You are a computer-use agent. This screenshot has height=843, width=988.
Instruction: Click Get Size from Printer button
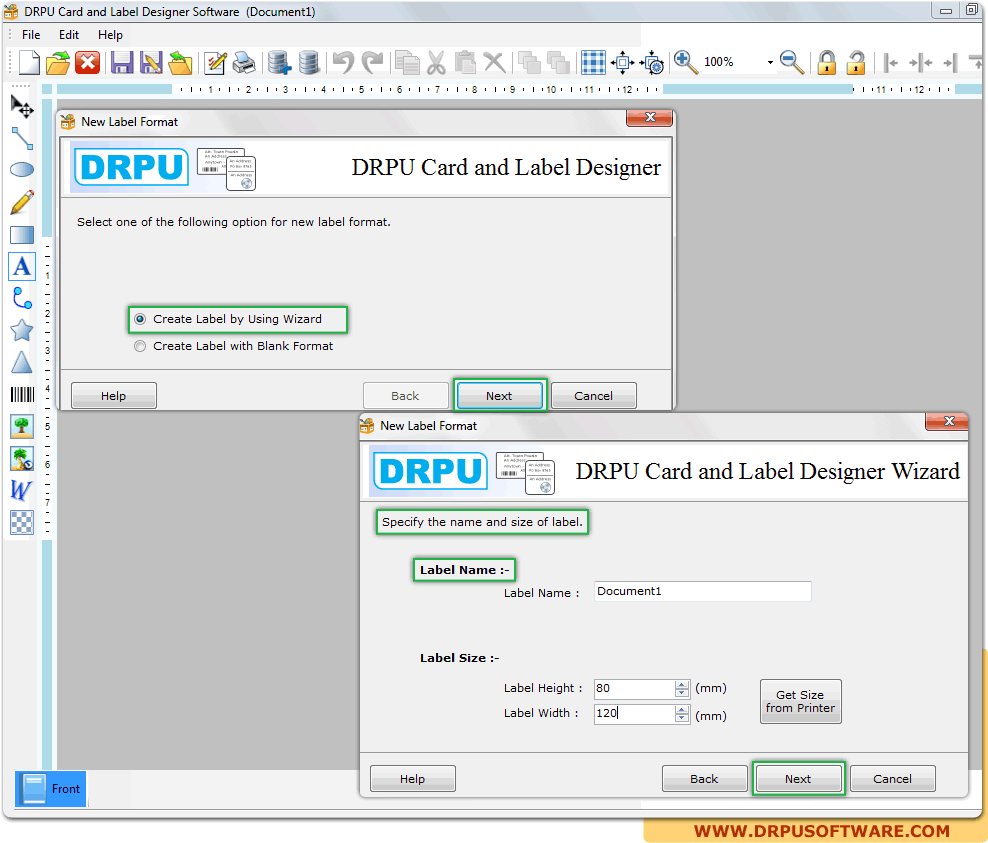click(x=800, y=701)
